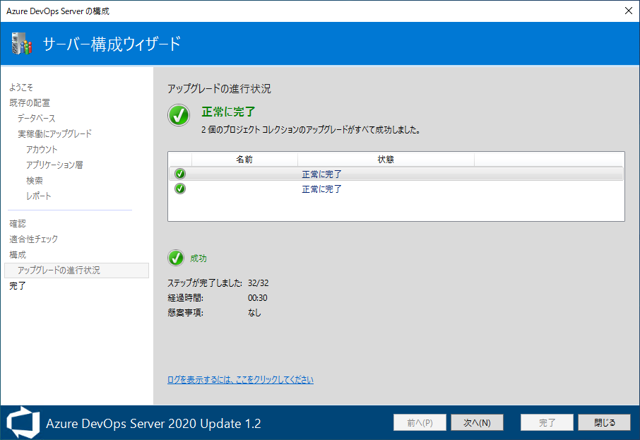Click the 成功 status text

point(198,258)
